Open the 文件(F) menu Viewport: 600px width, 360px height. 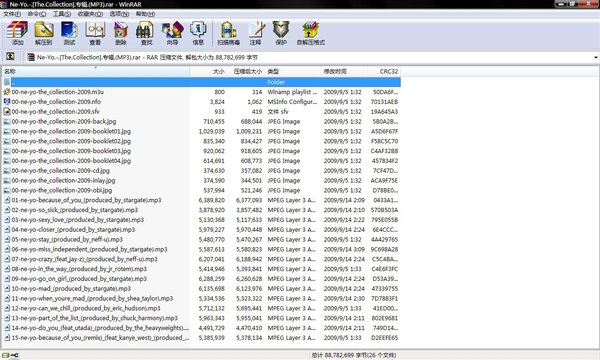[x=12, y=14]
